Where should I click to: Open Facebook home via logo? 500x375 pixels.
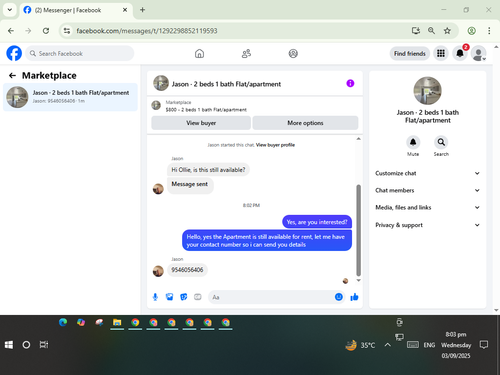coord(14,53)
